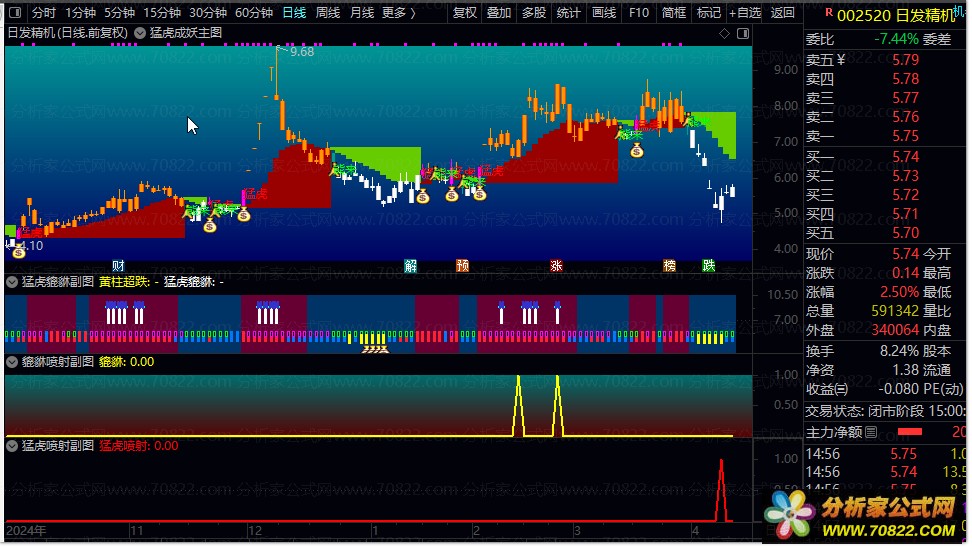Viewport: 972px width, 547px height.
Task: Click the 日发精机(日线.前复权) chart title
Action: 68,33
